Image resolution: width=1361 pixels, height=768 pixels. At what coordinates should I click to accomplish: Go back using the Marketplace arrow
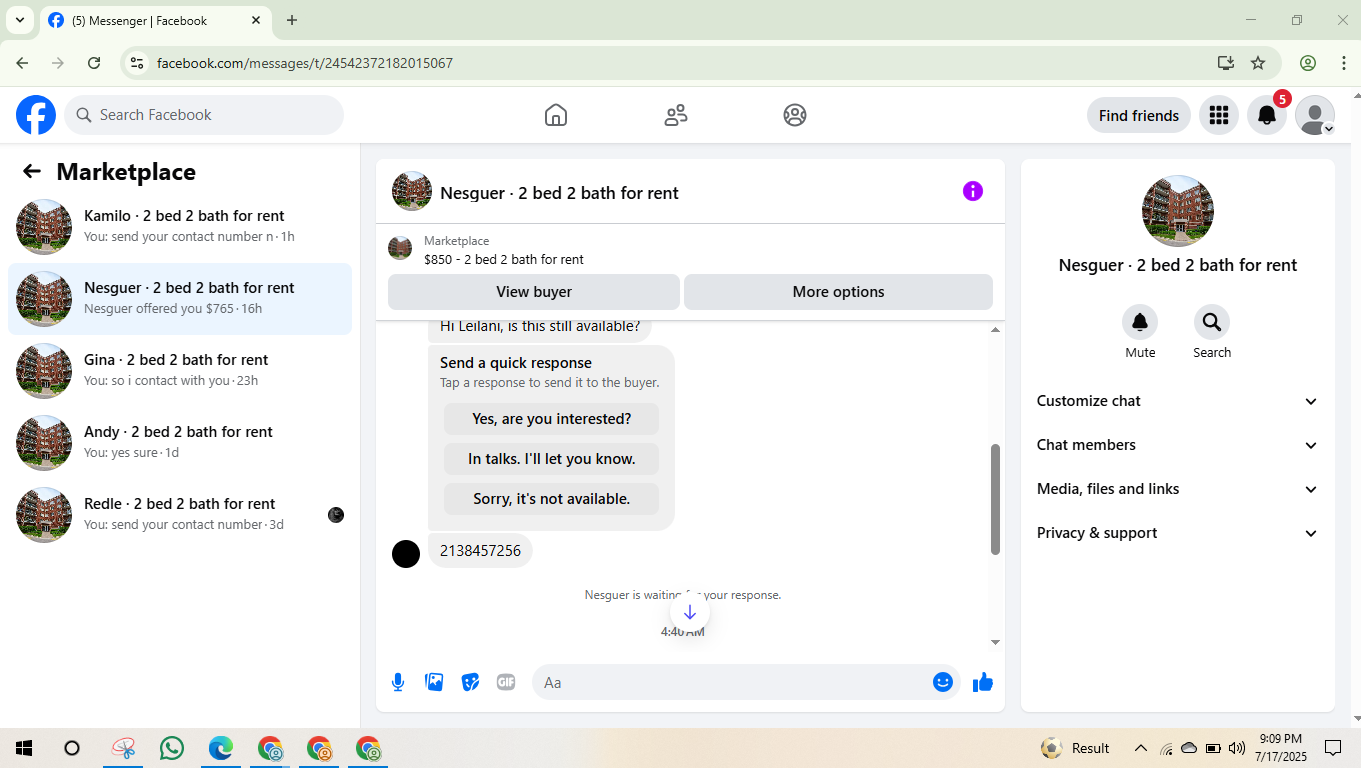pyautogui.click(x=32, y=171)
